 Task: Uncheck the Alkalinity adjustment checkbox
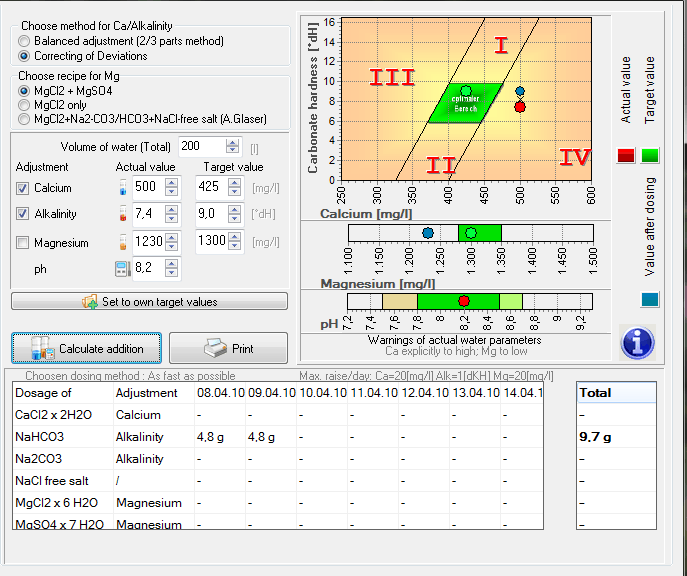coord(23,215)
